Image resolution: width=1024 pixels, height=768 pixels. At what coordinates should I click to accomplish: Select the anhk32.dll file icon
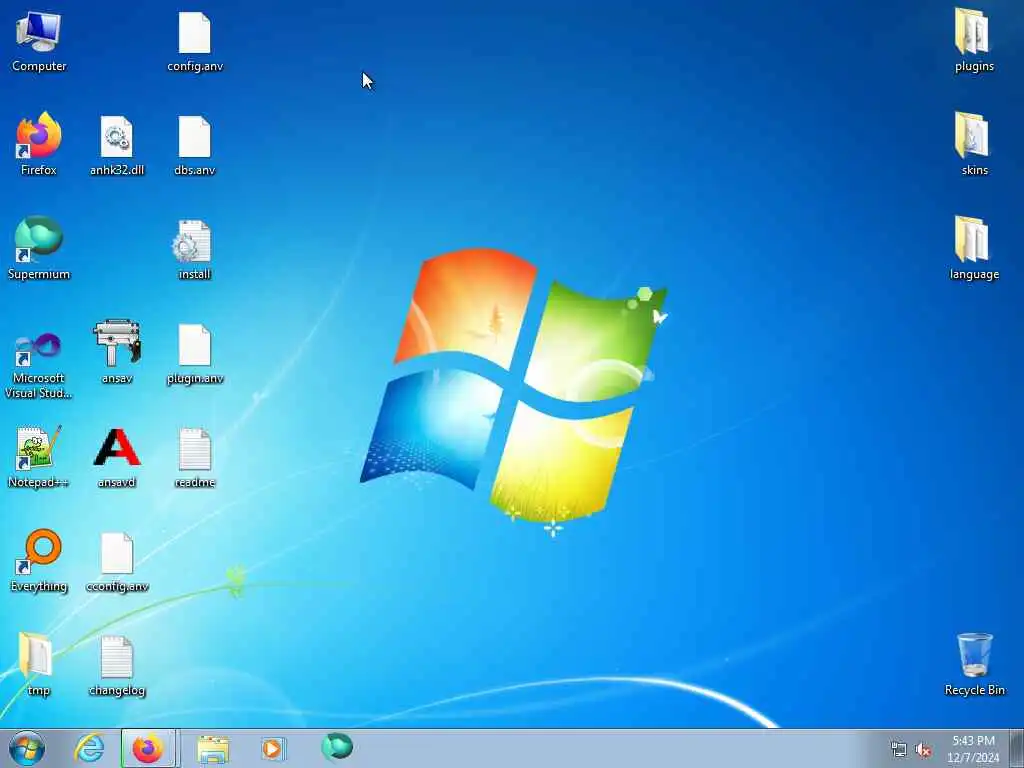[x=117, y=145]
